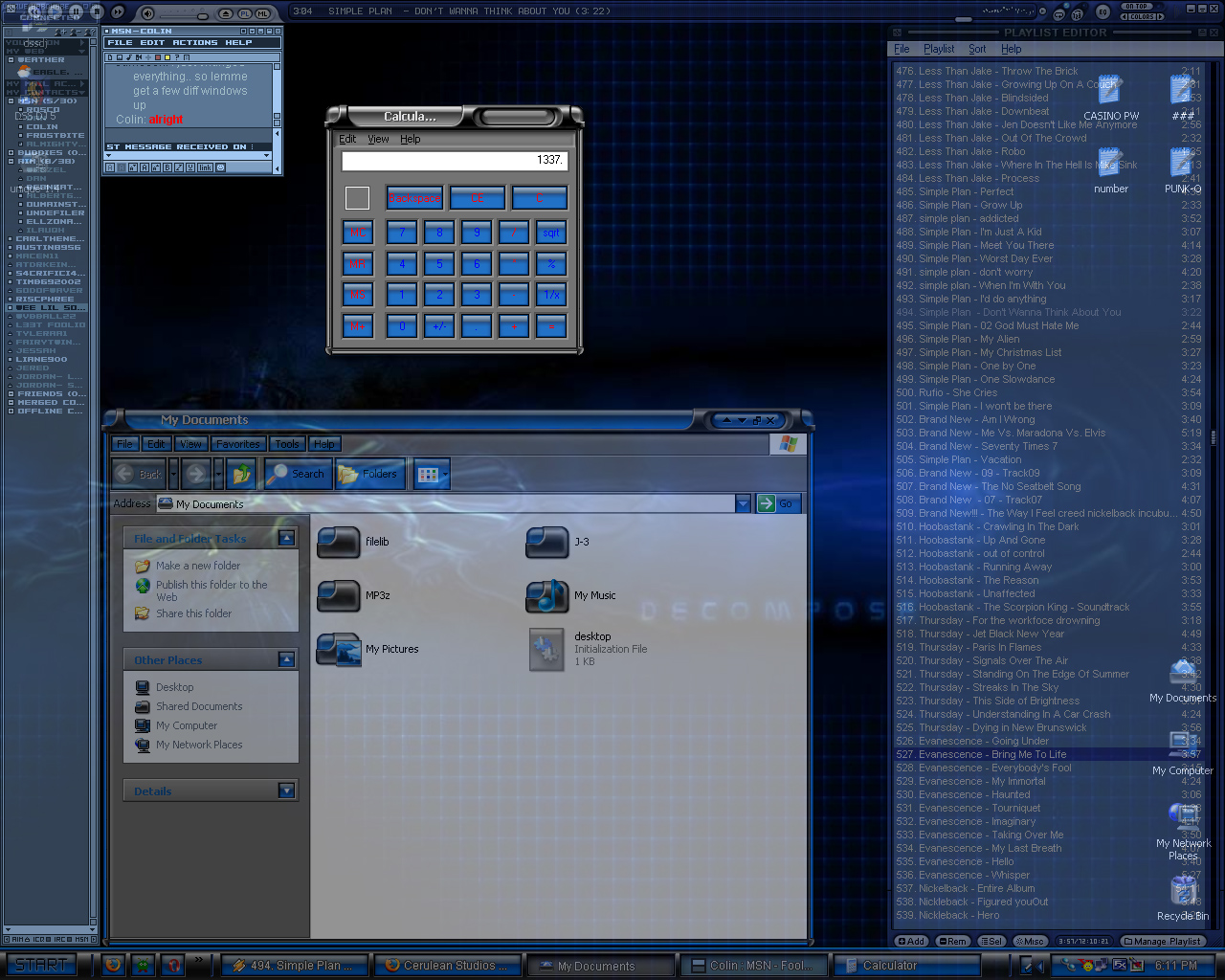1225x980 pixels.
Task: Click the Recycle Bin desktop icon
Action: [x=1183, y=898]
